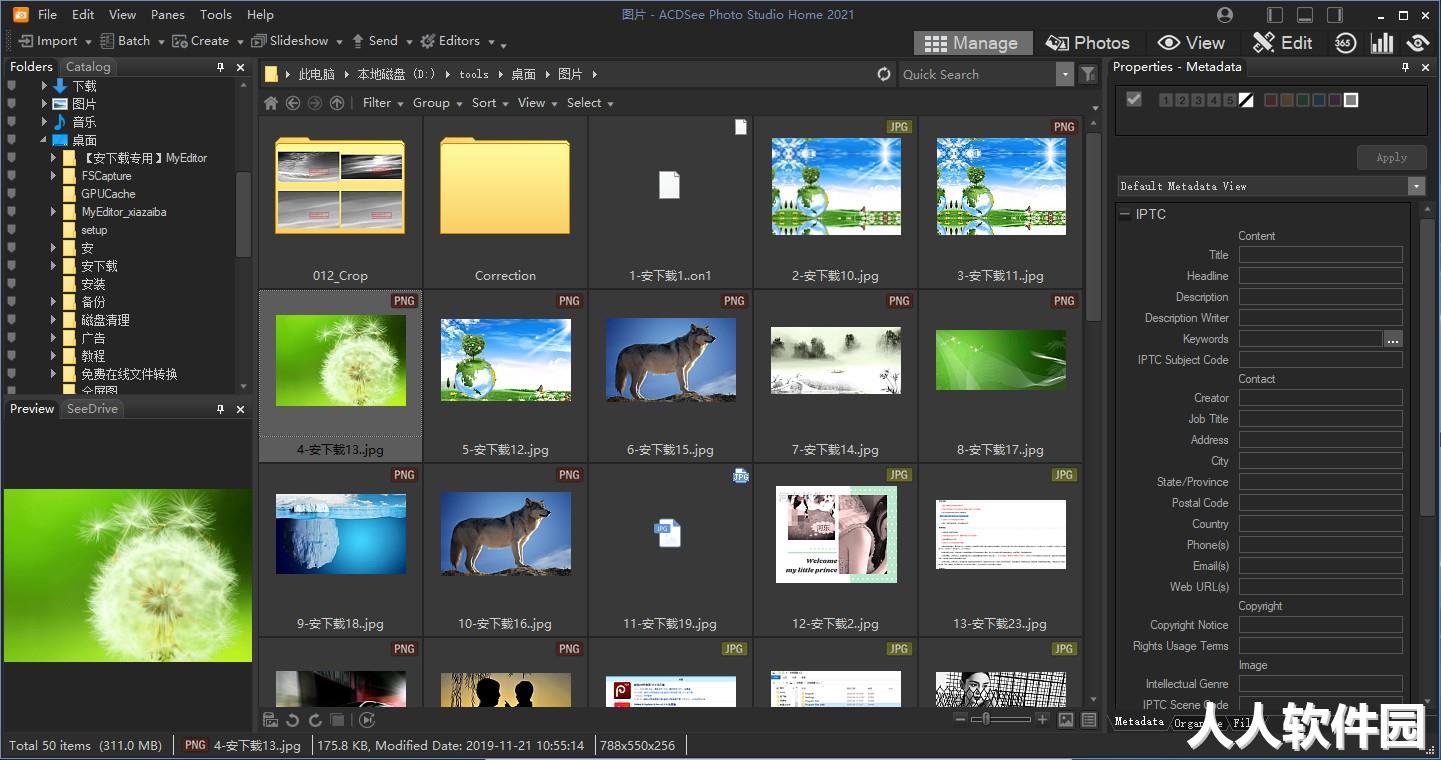This screenshot has width=1441, height=760.
Task: Switch to details list view icon
Action: (x=1089, y=720)
